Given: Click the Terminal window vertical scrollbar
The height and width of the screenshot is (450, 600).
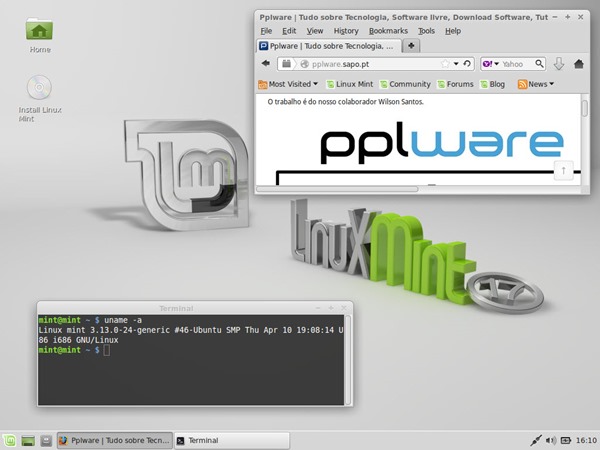Looking at the screenshot, I should pos(348,360).
